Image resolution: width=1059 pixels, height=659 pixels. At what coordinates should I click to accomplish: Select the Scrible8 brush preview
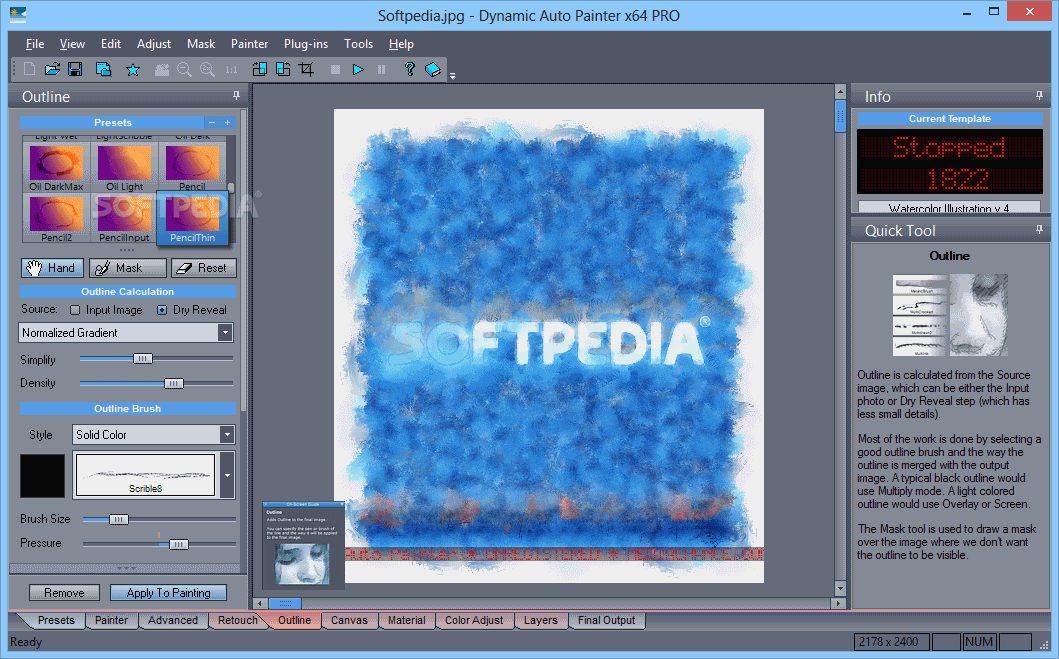click(145, 475)
